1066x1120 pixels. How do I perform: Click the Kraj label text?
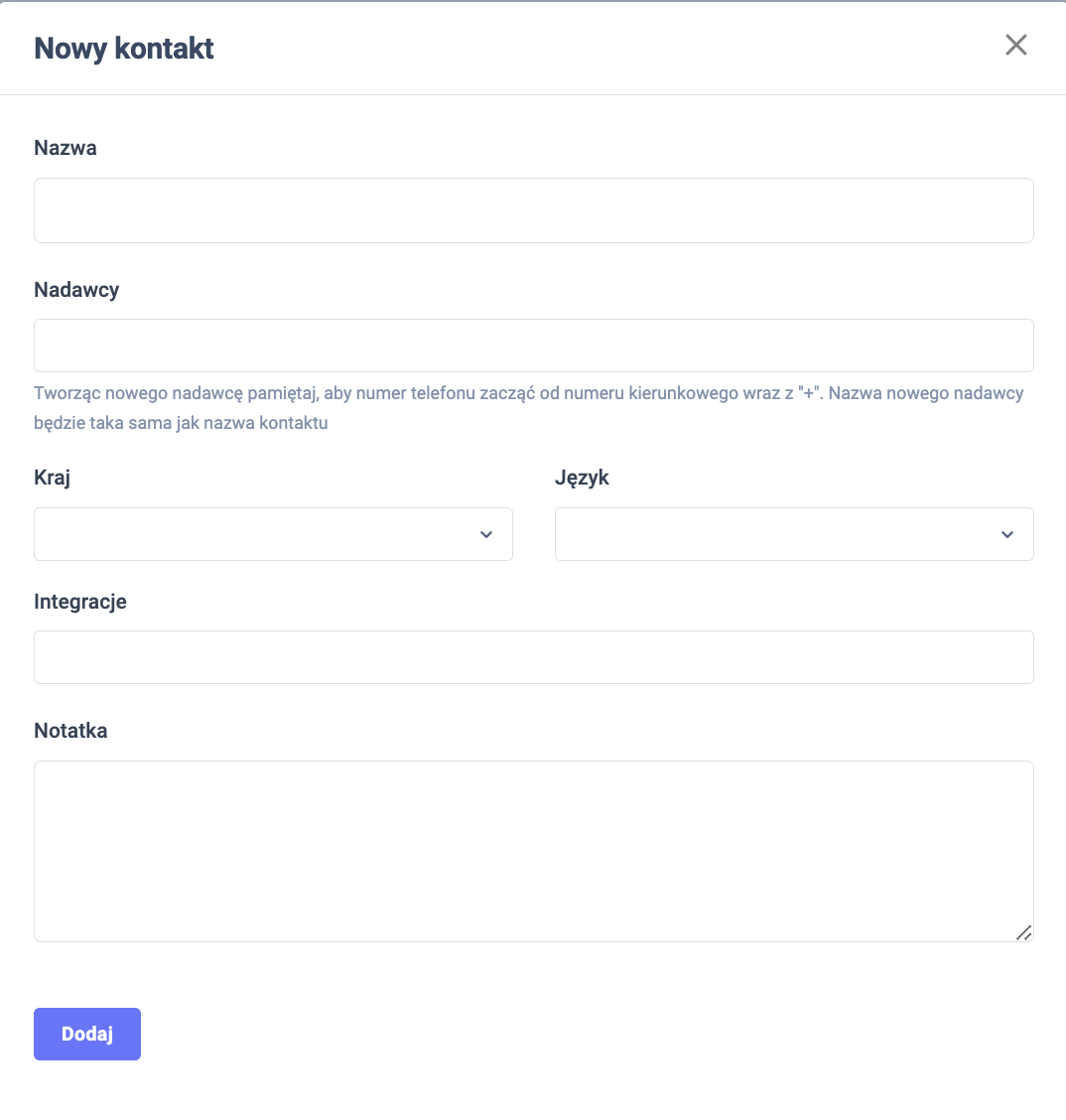[x=53, y=478]
